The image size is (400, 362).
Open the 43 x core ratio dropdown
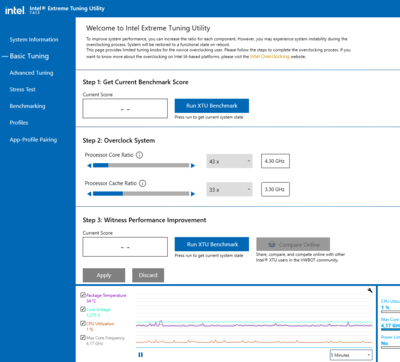tap(229, 161)
